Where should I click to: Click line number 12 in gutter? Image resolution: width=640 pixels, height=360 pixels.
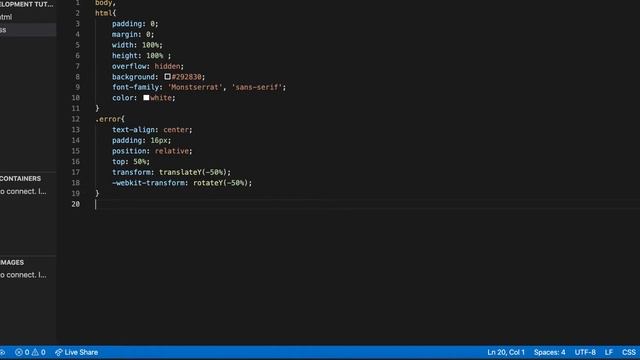click(x=76, y=119)
